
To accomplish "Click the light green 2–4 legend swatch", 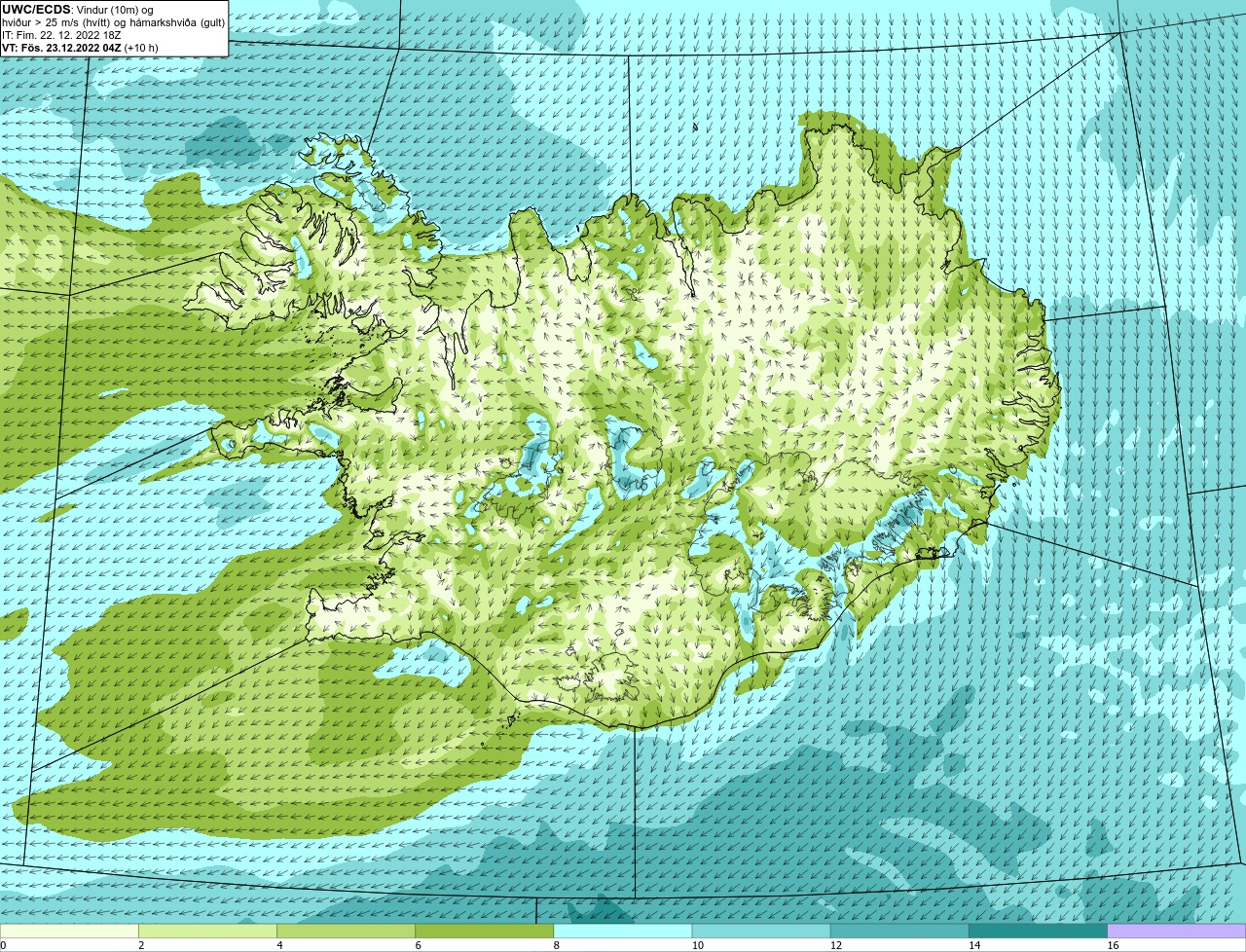I will click(x=207, y=931).
